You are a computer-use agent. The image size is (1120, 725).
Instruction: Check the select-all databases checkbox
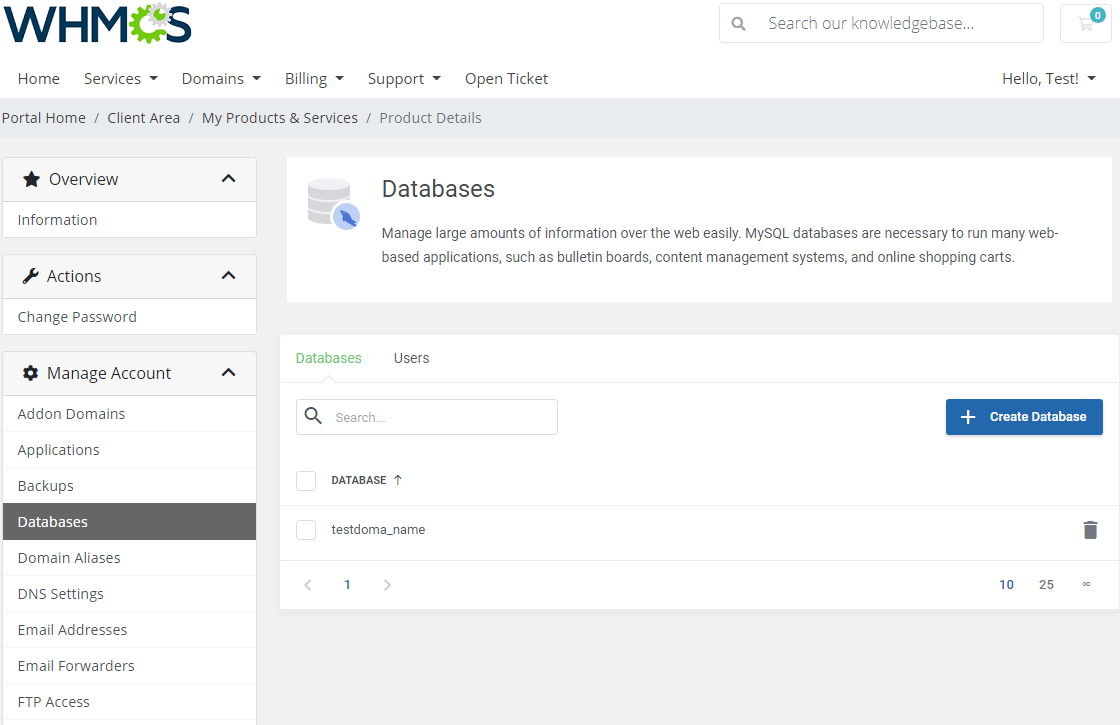(306, 481)
